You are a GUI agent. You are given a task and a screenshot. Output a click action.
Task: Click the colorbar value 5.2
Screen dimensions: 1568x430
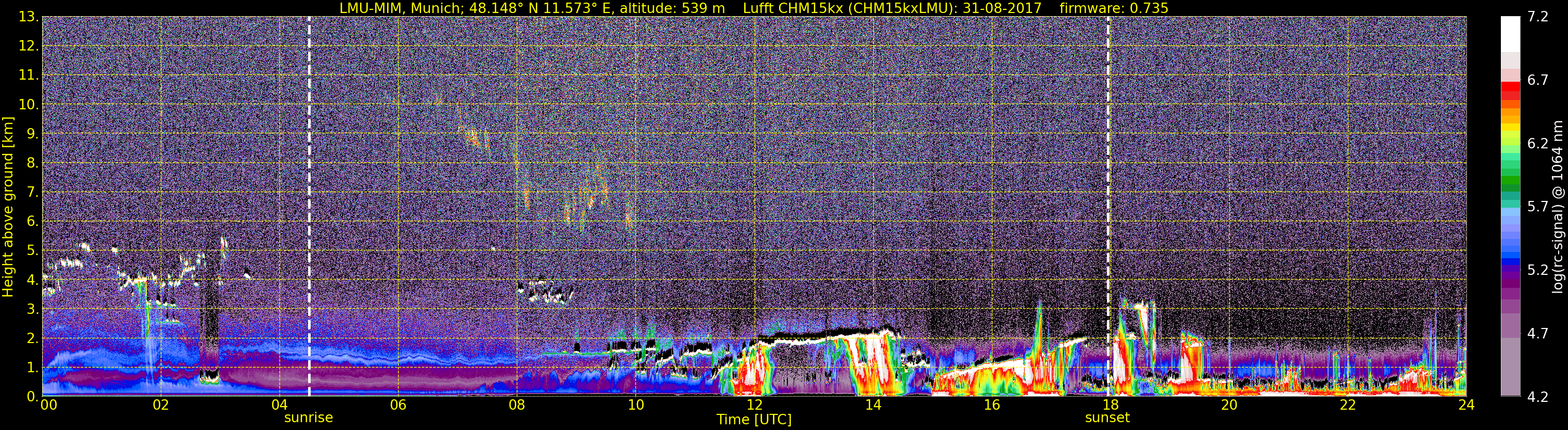[1538, 270]
